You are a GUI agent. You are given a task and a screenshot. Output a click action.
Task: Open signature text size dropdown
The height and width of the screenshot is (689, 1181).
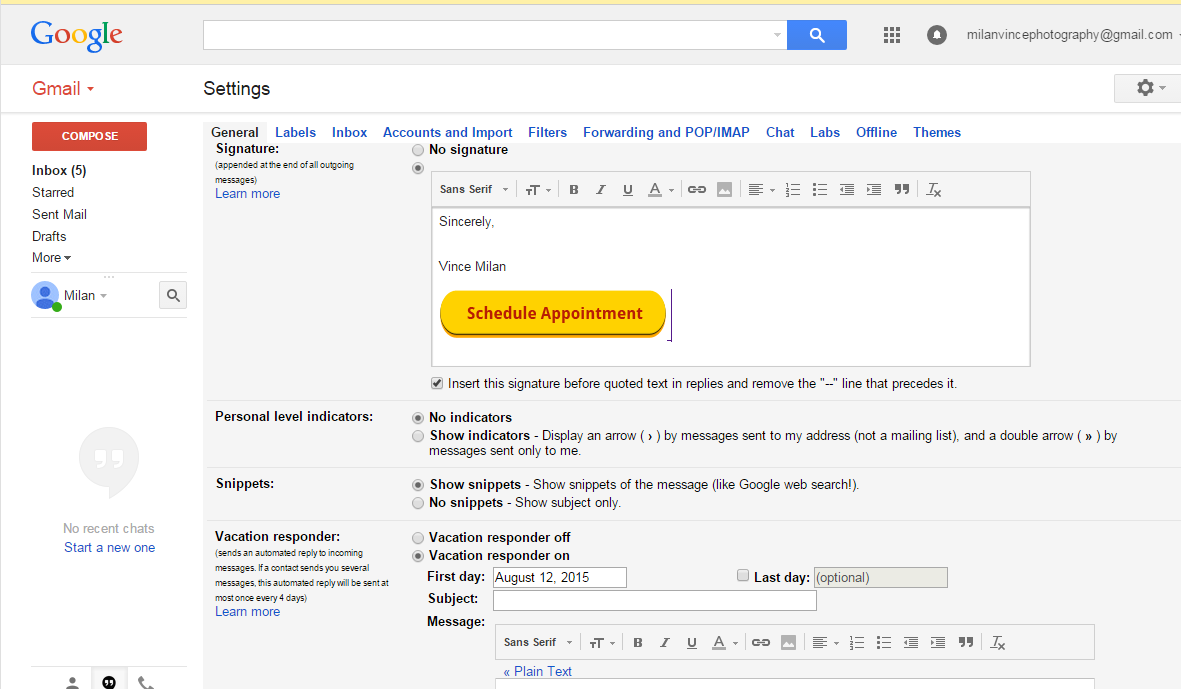coord(538,190)
